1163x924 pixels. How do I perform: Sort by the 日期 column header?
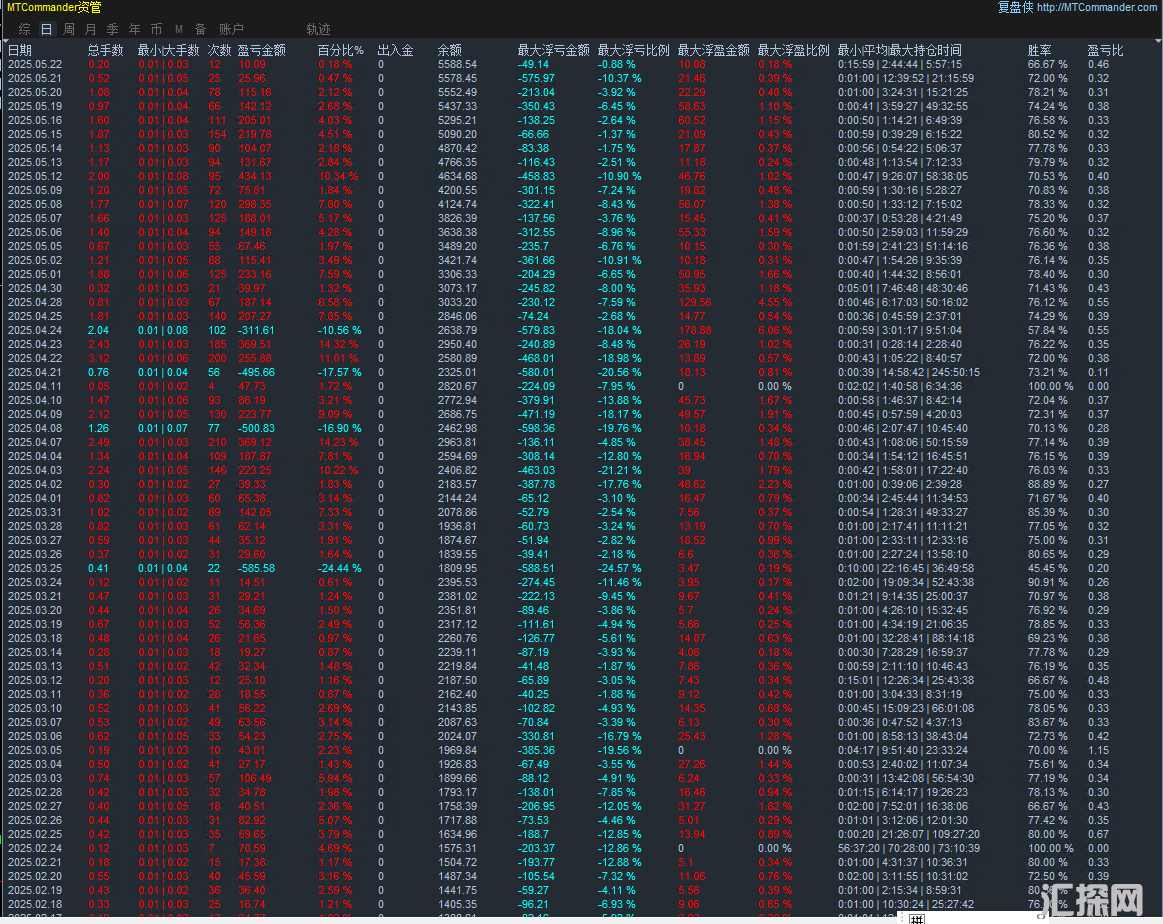[x=20, y=50]
